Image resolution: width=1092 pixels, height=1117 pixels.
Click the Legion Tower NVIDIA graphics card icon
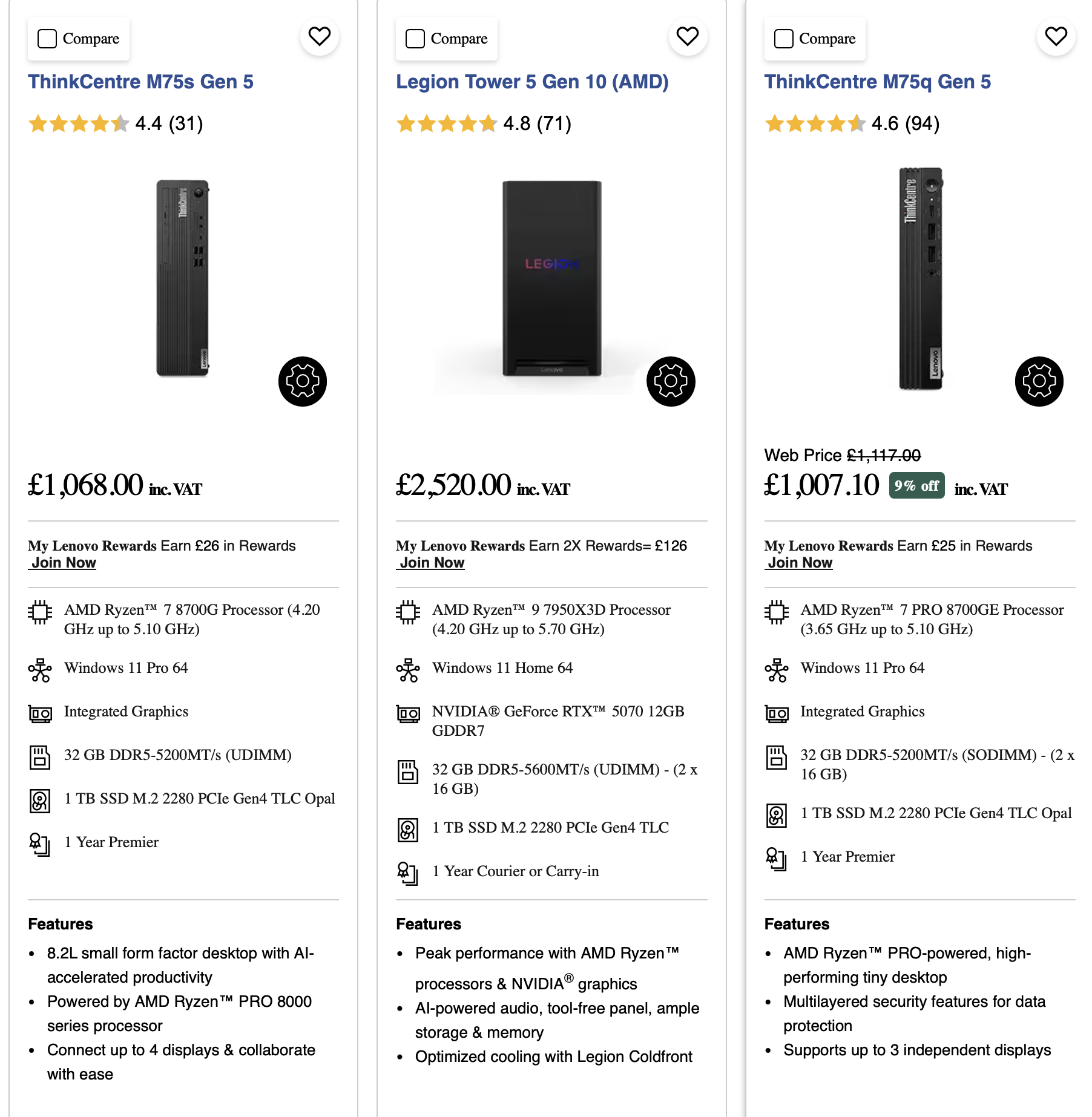click(408, 714)
